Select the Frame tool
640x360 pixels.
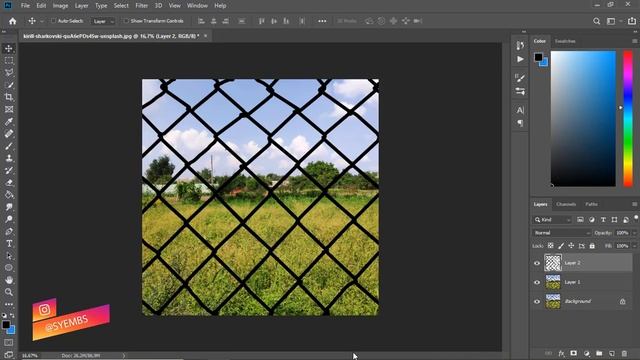pyautogui.click(x=9, y=109)
